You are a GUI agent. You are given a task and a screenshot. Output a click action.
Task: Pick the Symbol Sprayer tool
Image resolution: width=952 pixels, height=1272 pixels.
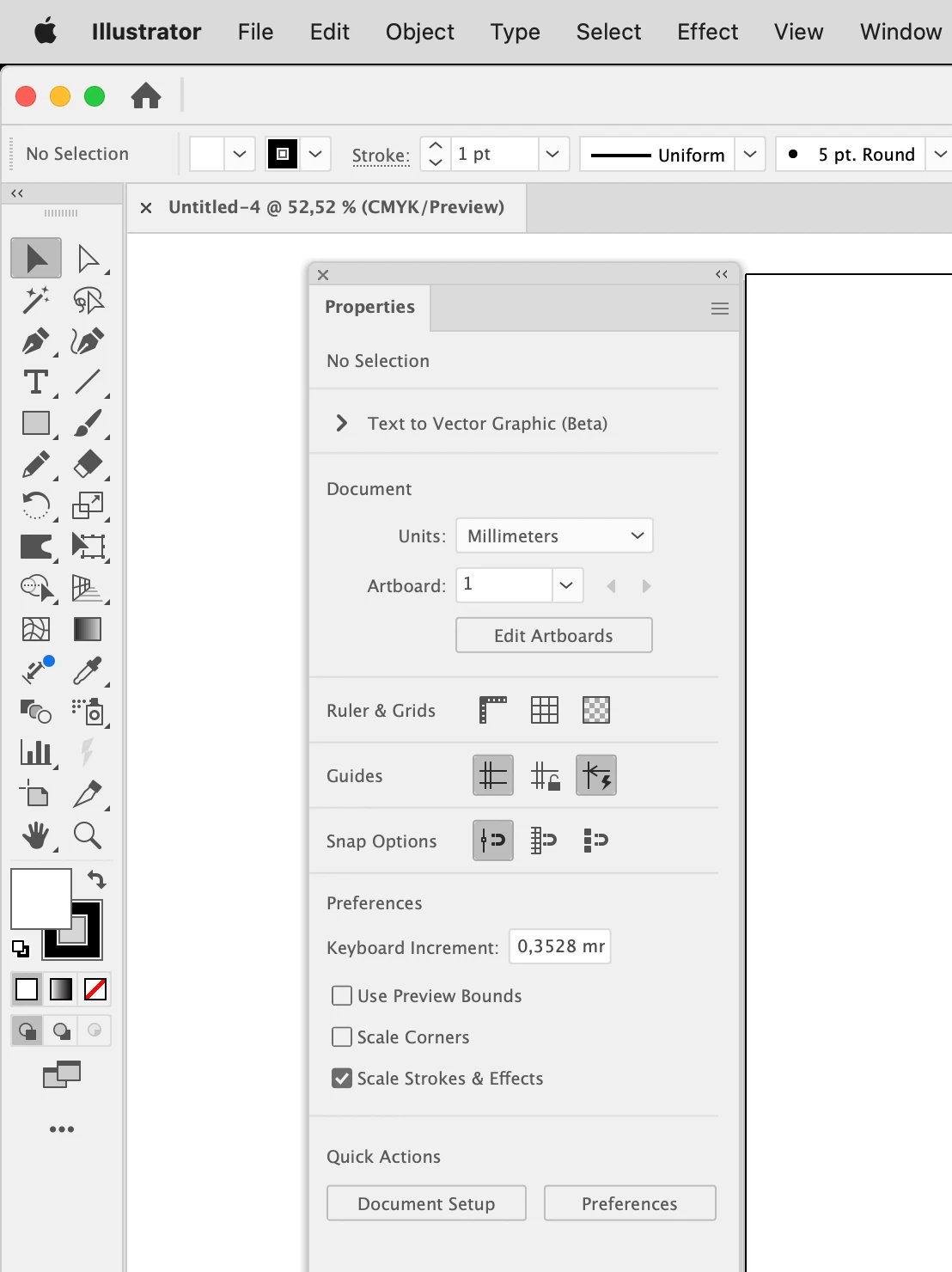pos(88,712)
